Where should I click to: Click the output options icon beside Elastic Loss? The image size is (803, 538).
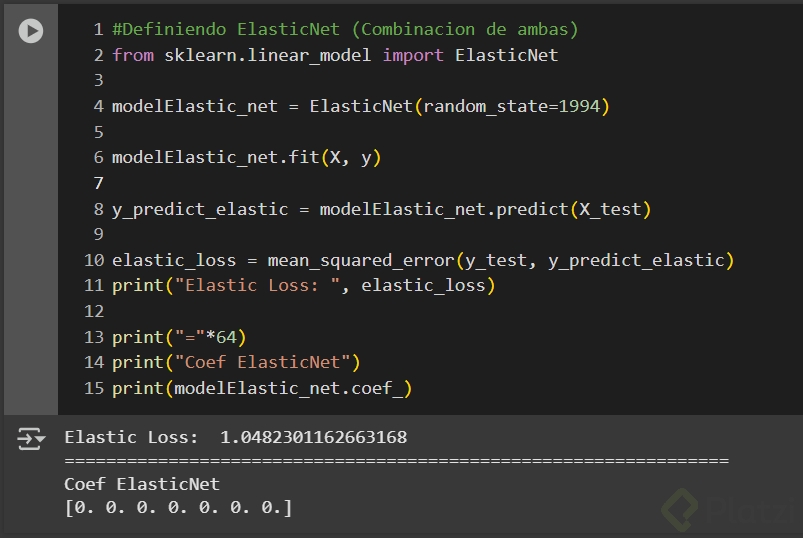(x=31, y=438)
